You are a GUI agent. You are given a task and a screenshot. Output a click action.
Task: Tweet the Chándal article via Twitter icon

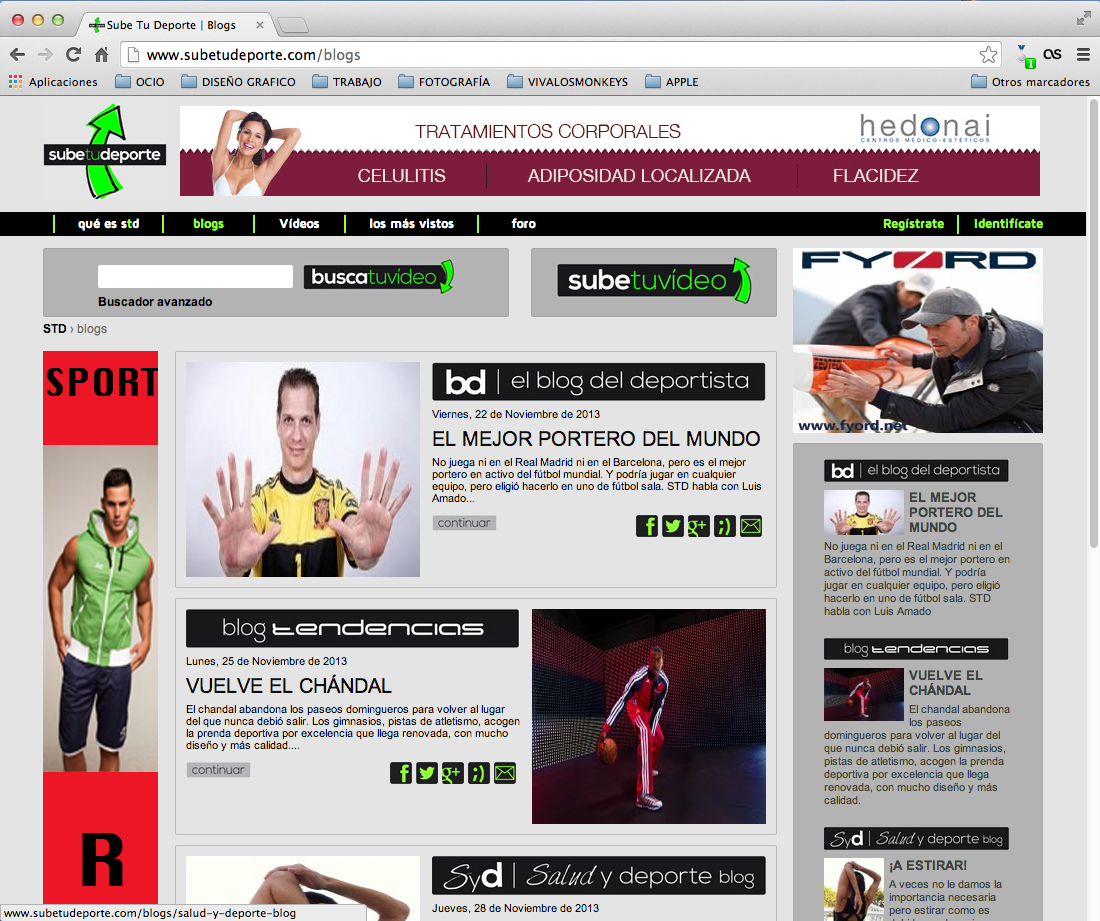click(x=427, y=772)
